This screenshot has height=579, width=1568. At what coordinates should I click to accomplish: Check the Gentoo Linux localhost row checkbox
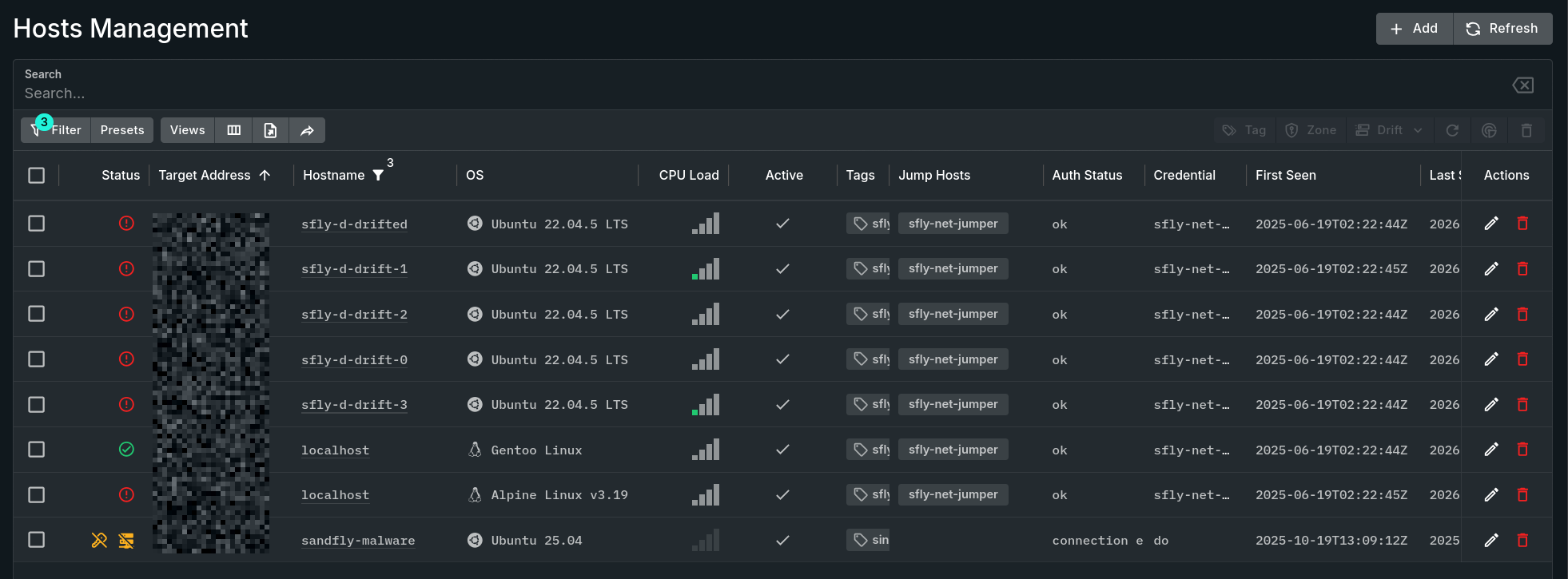pos(37,450)
